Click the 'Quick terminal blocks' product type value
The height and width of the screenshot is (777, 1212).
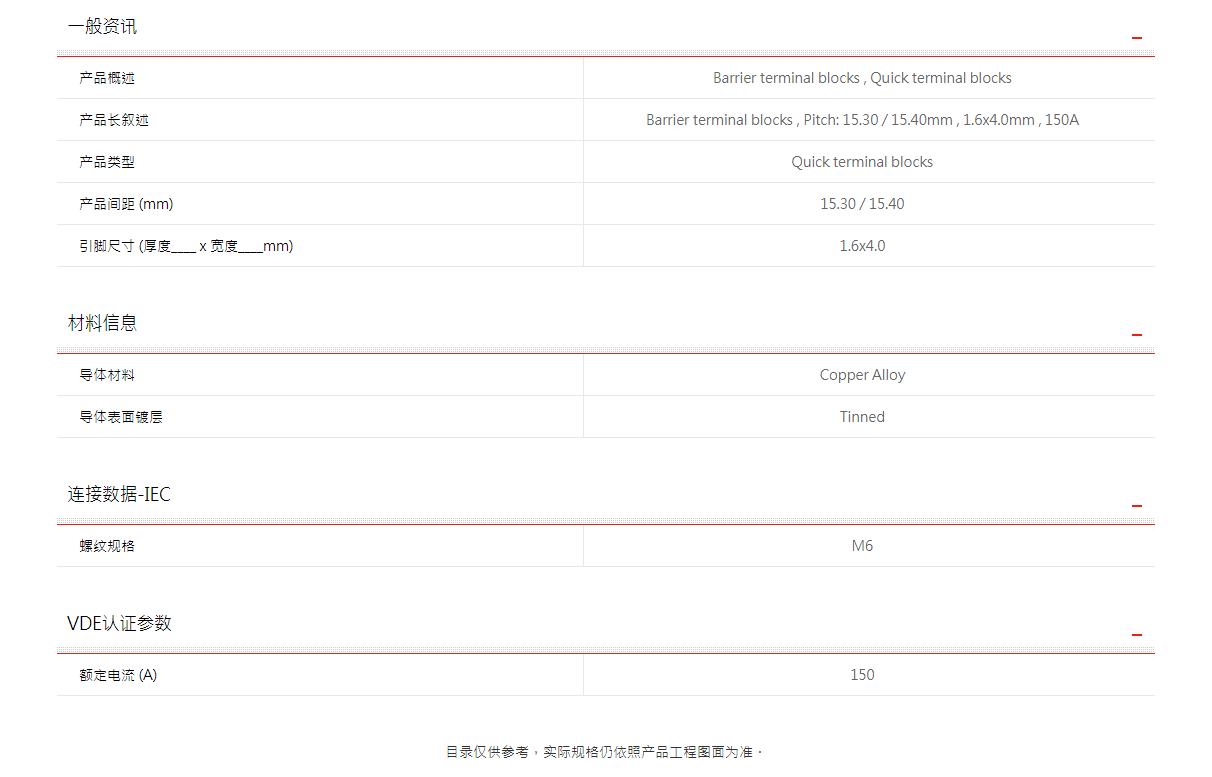(x=862, y=162)
